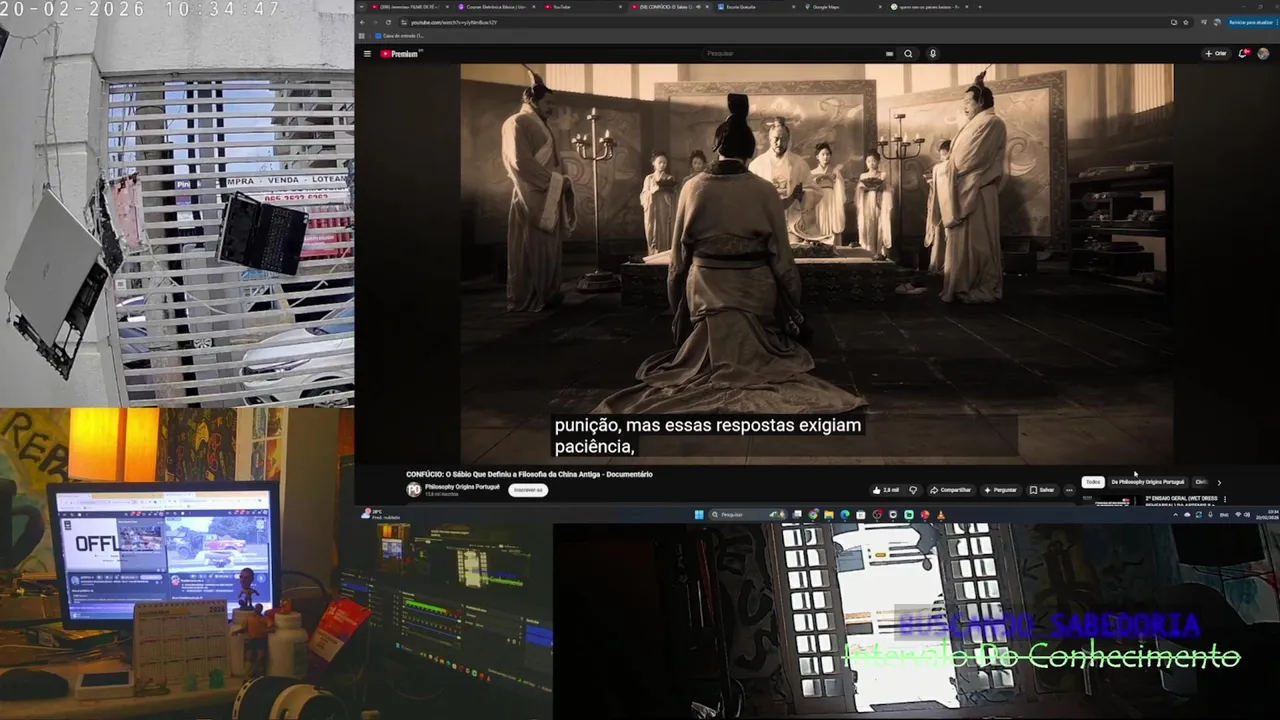The width and height of the screenshot is (1280, 720).
Task: Click the browser back arrow
Action: click(362, 22)
